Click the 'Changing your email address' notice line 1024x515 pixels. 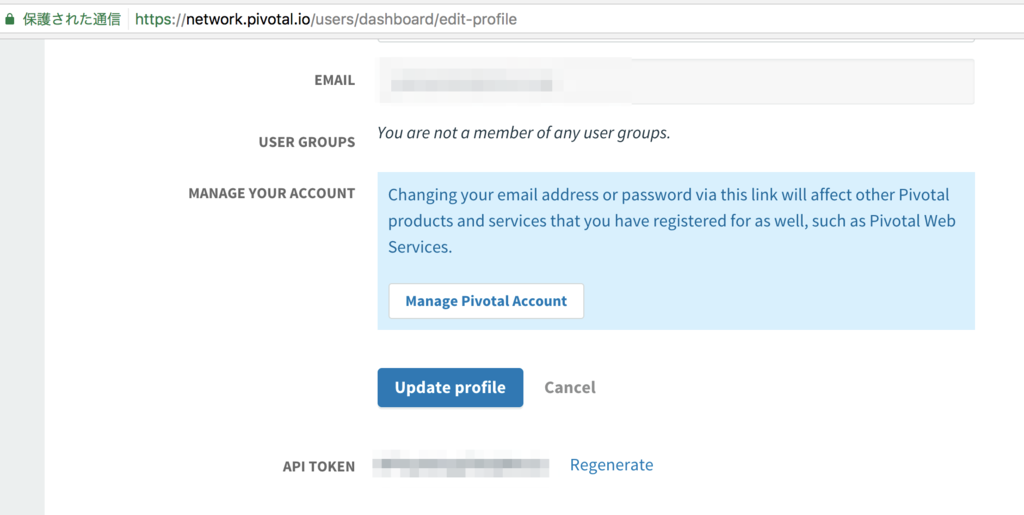point(668,195)
